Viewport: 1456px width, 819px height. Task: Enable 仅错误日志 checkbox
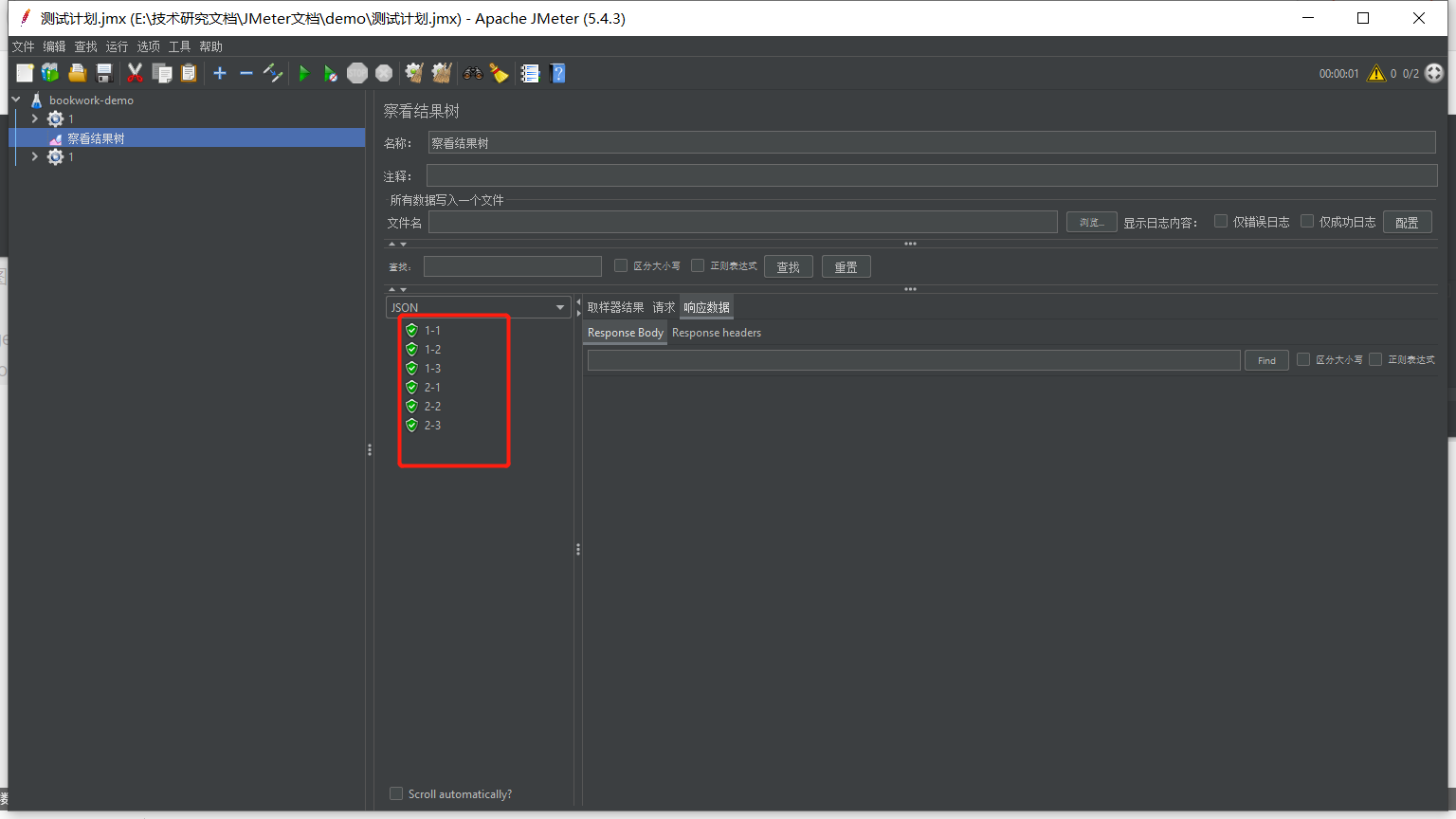click(x=1221, y=221)
